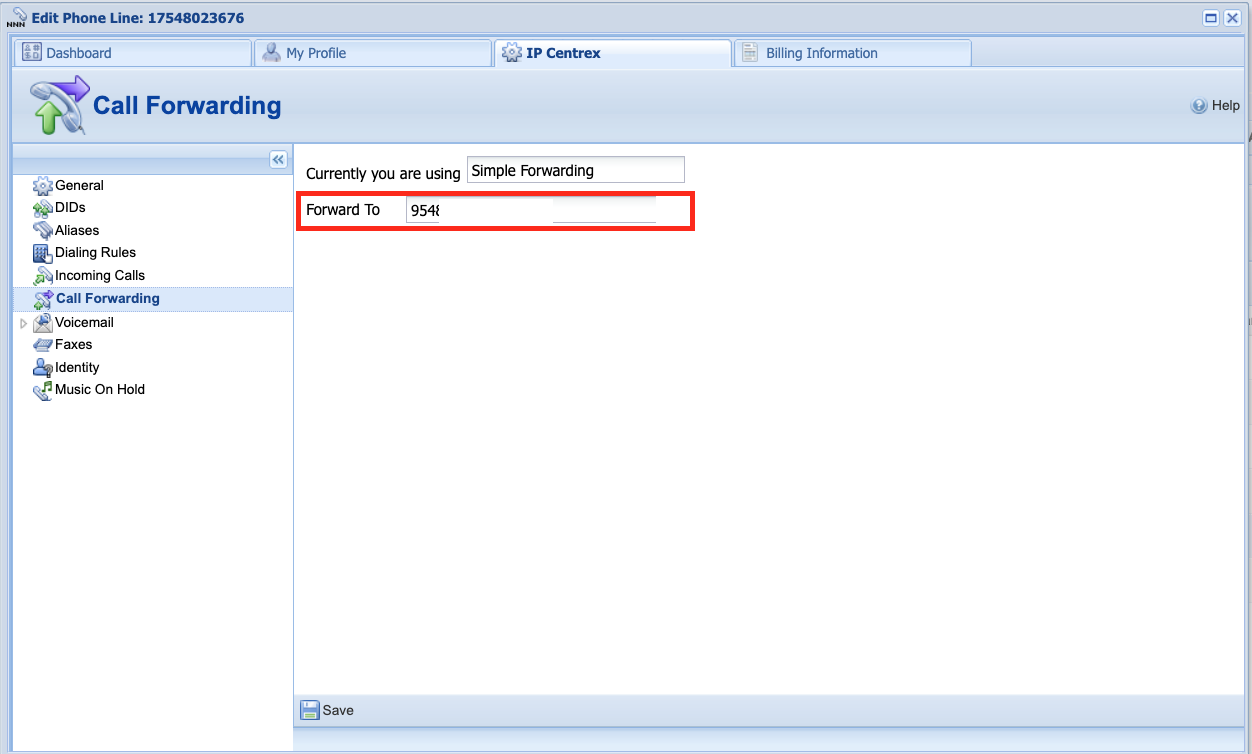Open the Music On Hold settings
The image size is (1252, 754).
[x=43, y=389]
